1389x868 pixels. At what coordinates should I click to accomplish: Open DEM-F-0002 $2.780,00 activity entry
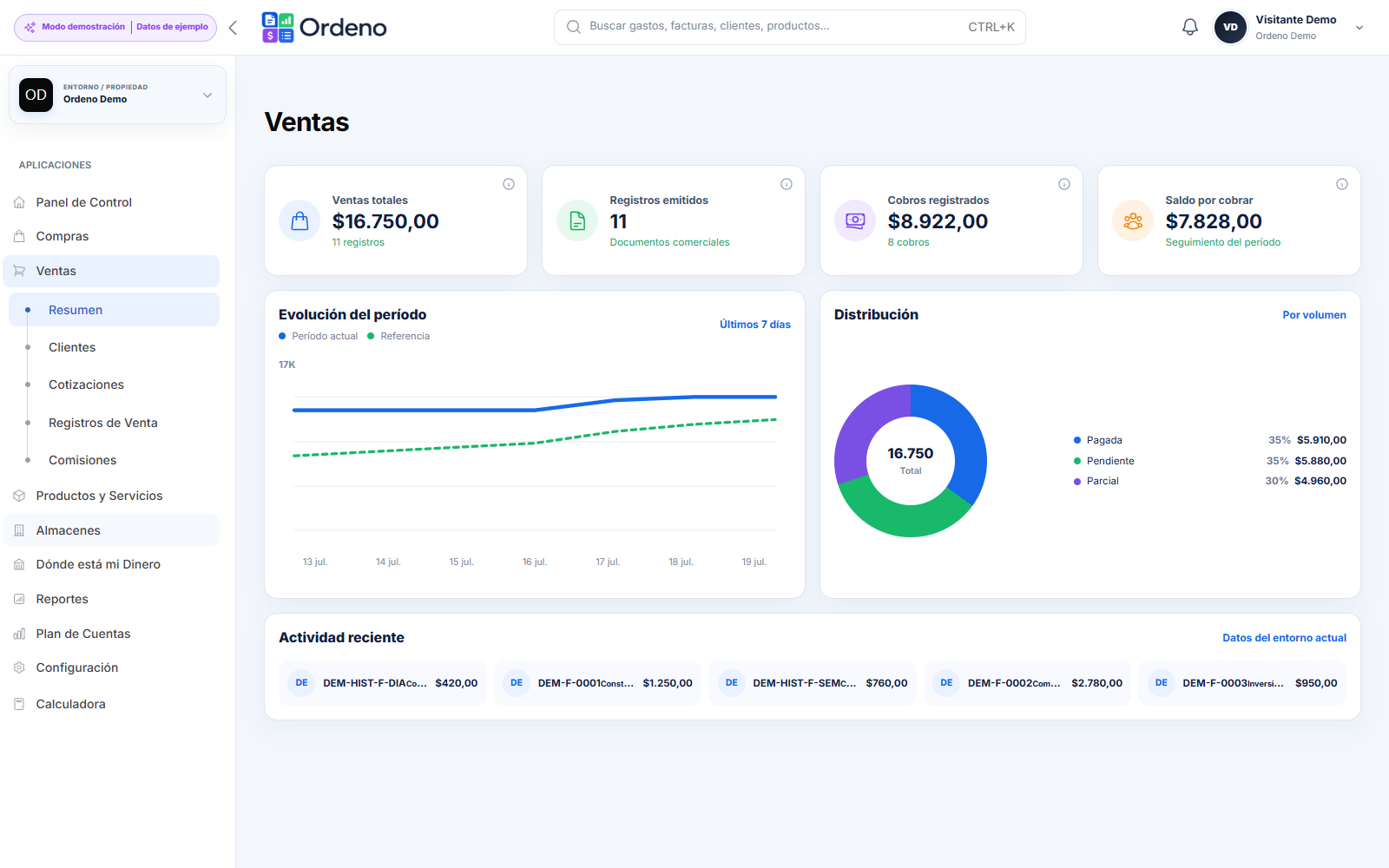pyautogui.click(x=1027, y=683)
